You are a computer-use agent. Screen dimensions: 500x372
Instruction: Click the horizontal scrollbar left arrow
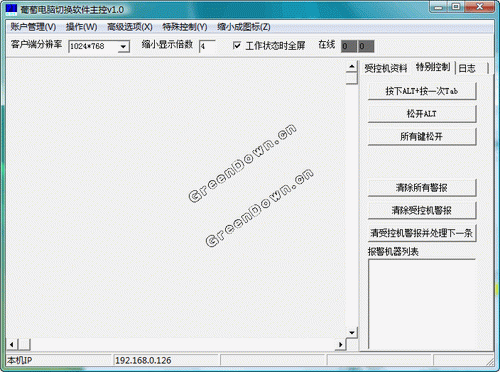[x=12, y=344]
